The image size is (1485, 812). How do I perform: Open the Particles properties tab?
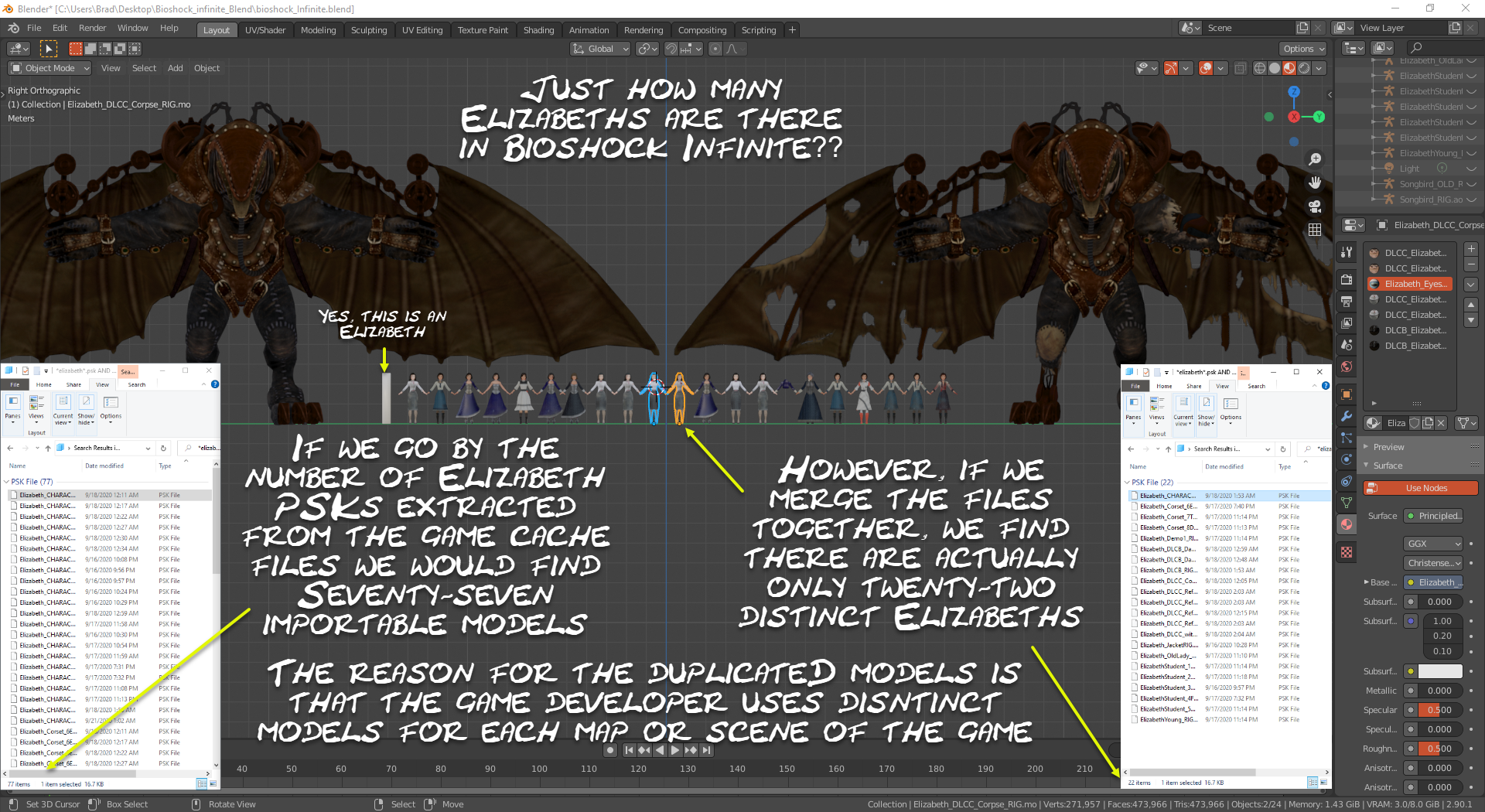click(1347, 438)
